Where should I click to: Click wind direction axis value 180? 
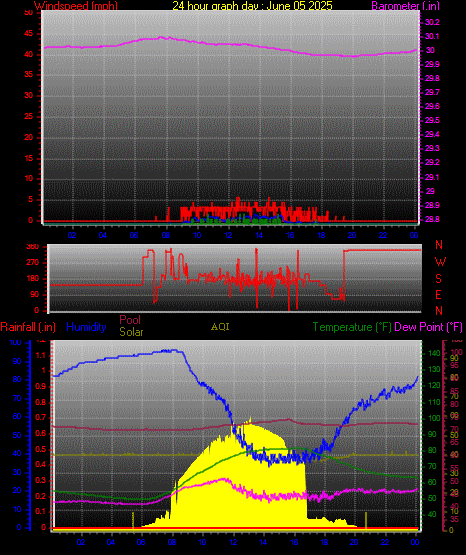coord(33,279)
